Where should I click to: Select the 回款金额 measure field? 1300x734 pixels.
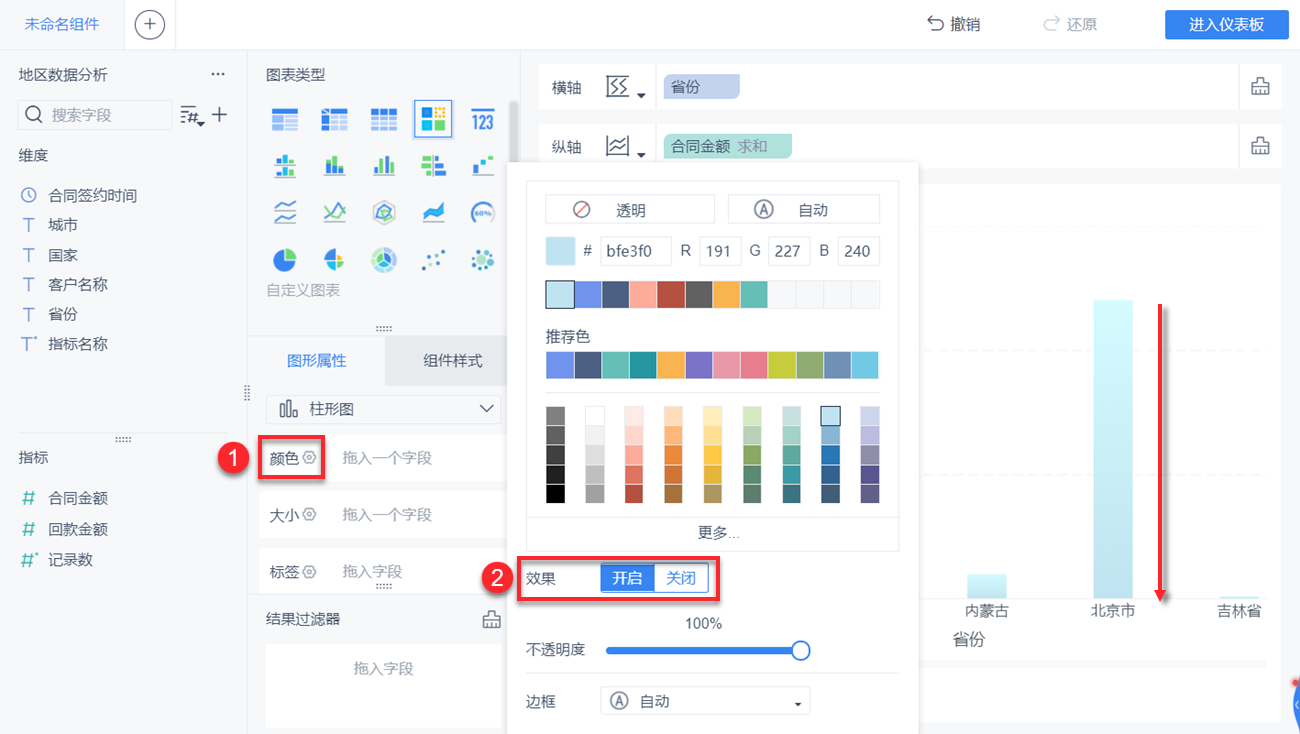click(78, 529)
